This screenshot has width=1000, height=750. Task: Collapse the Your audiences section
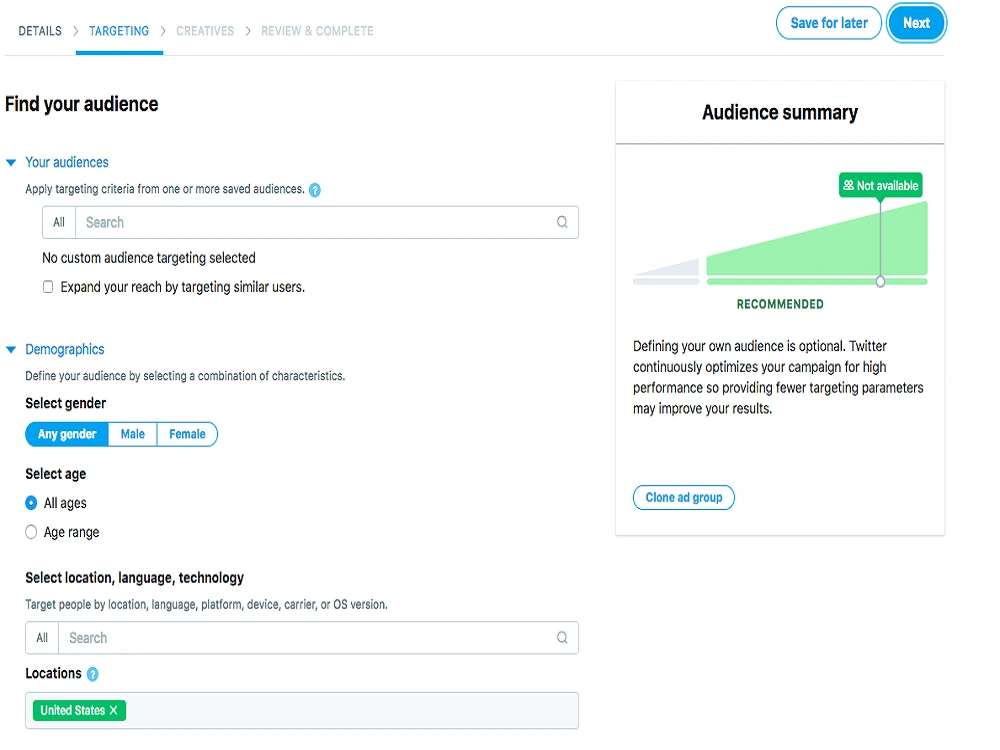pyautogui.click(x=11, y=162)
